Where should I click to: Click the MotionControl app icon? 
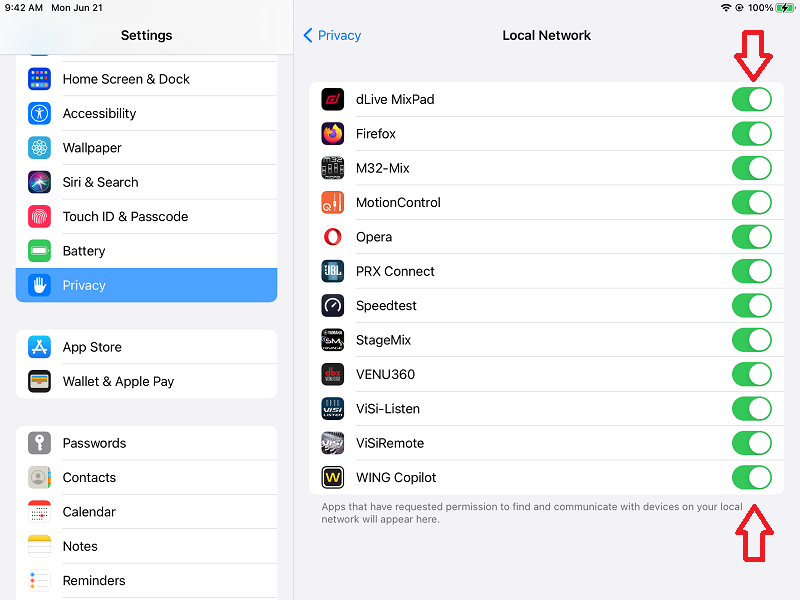pos(333,203)
